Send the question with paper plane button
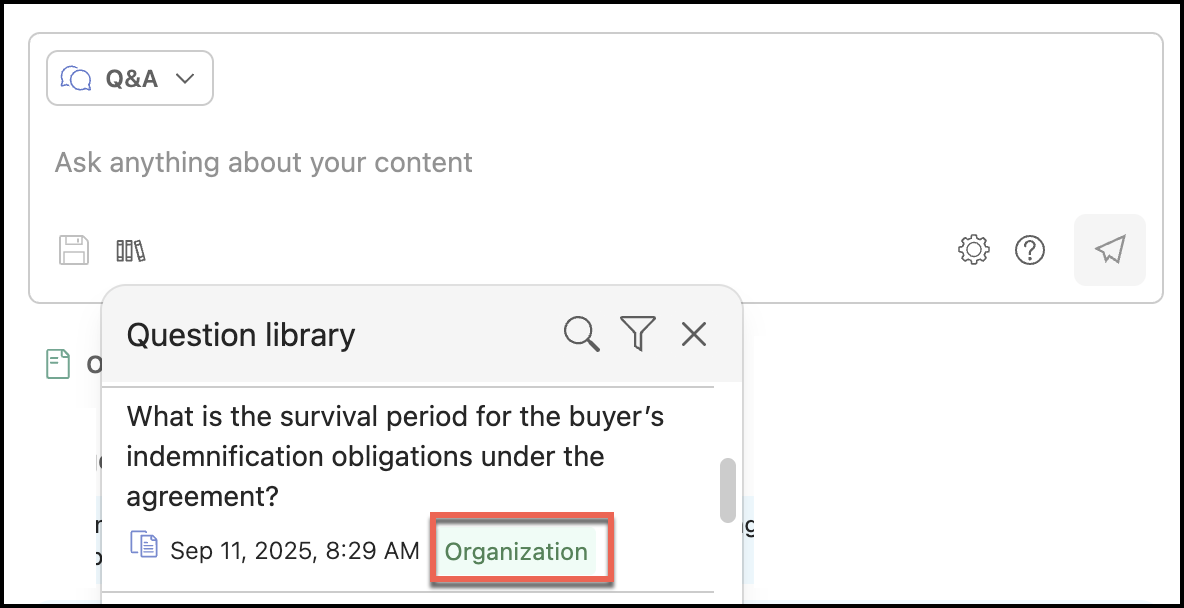This screenshot has height=608, width=1184. 1110,250
